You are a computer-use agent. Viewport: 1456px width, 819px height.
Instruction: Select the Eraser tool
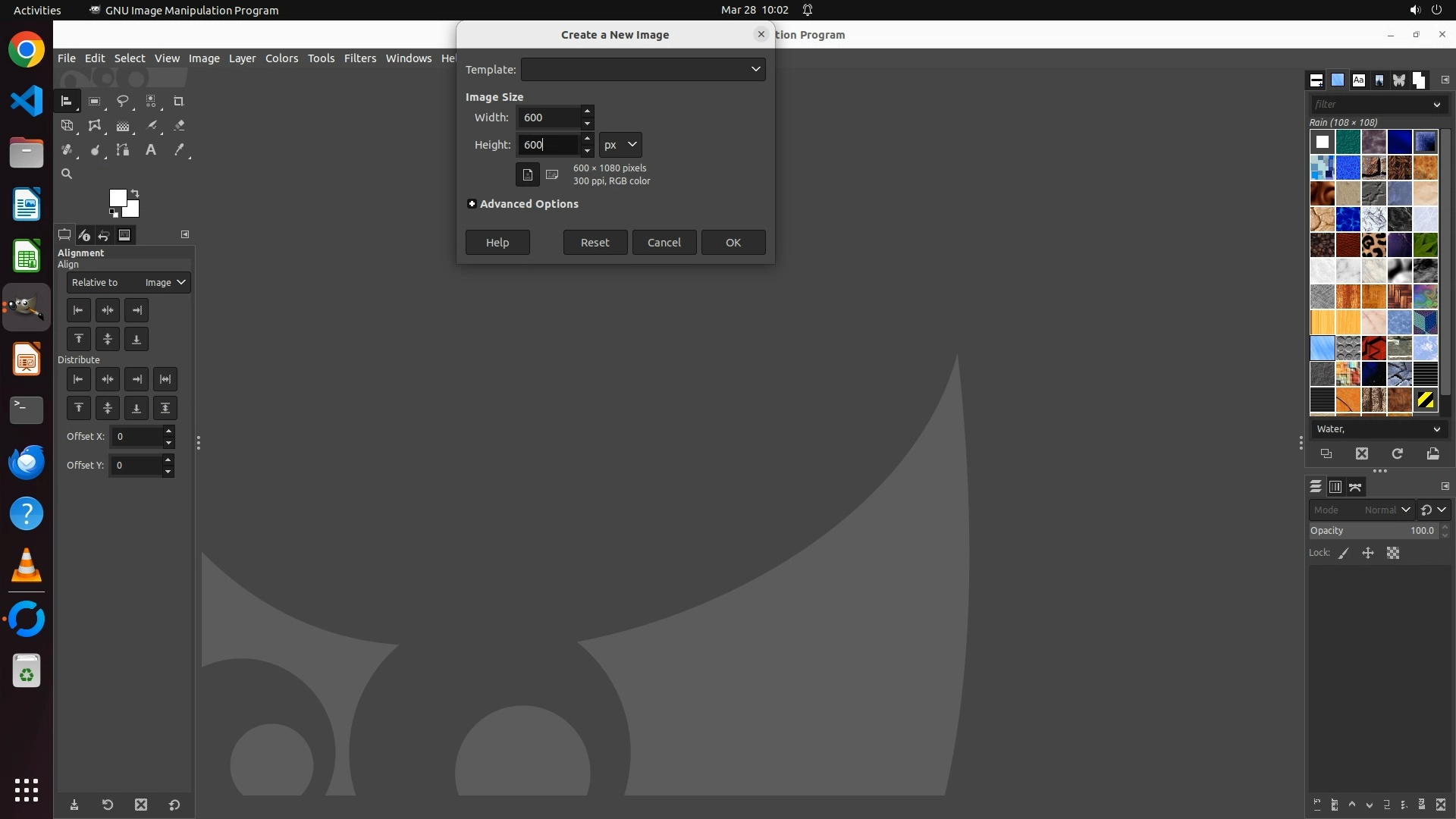(179, 126)
